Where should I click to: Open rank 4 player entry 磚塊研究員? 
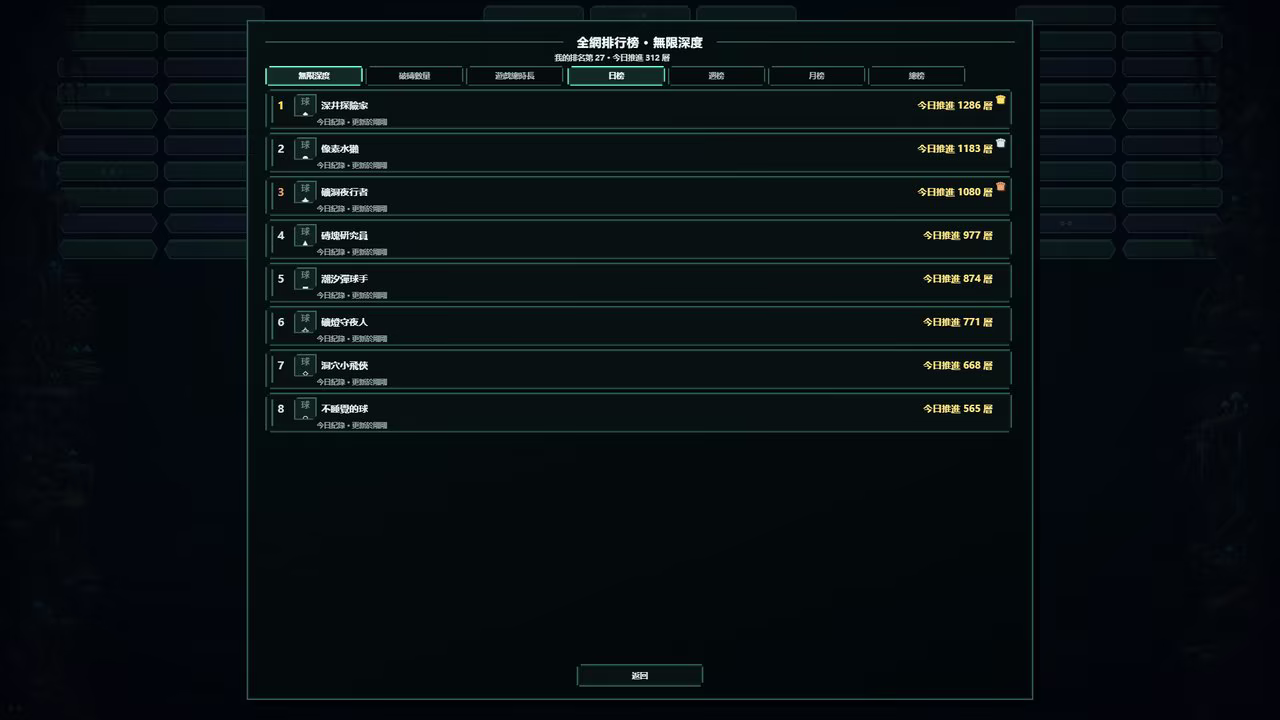(639, 239)
